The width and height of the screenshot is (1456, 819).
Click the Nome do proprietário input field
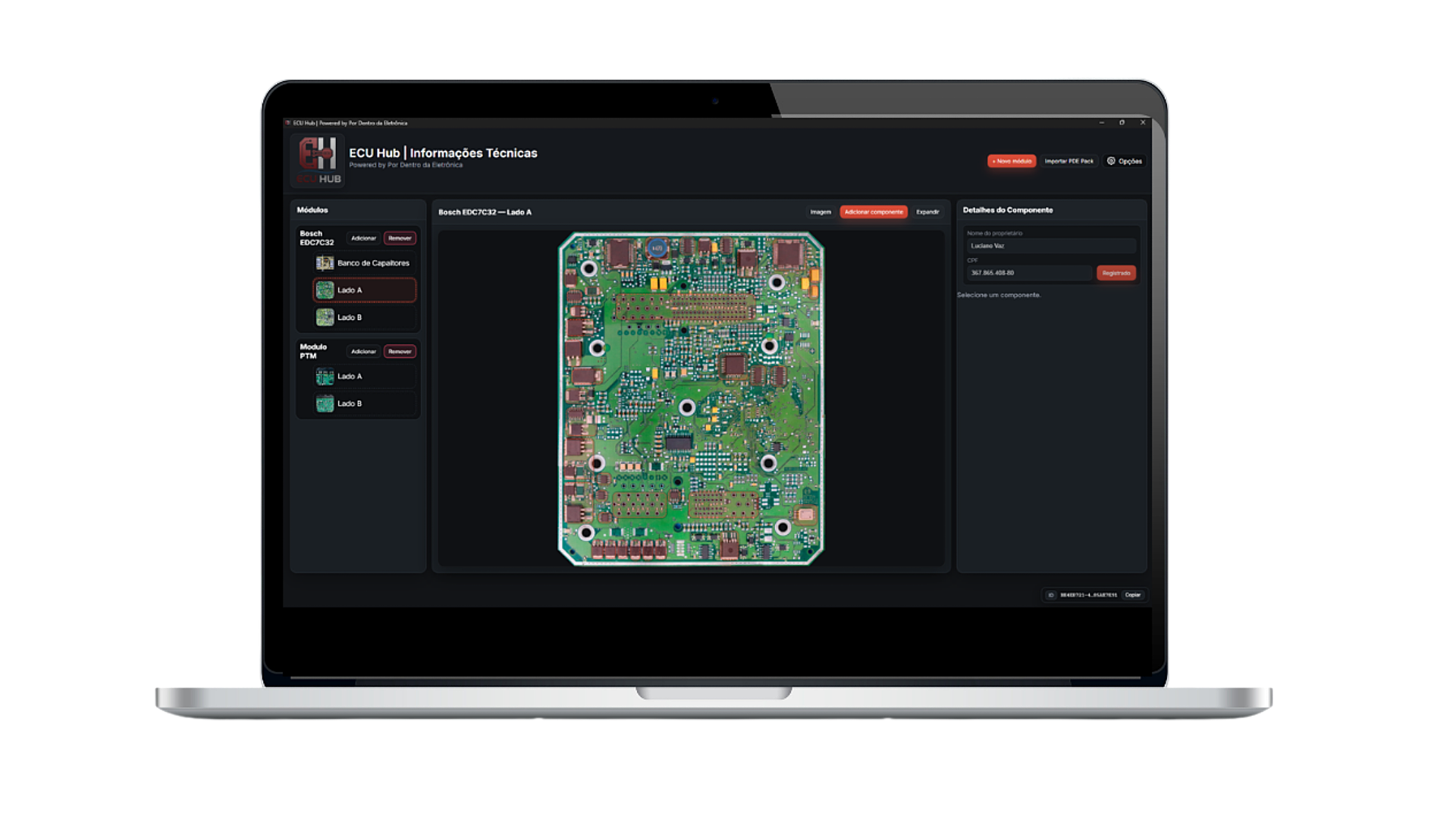click(1050, 246)
